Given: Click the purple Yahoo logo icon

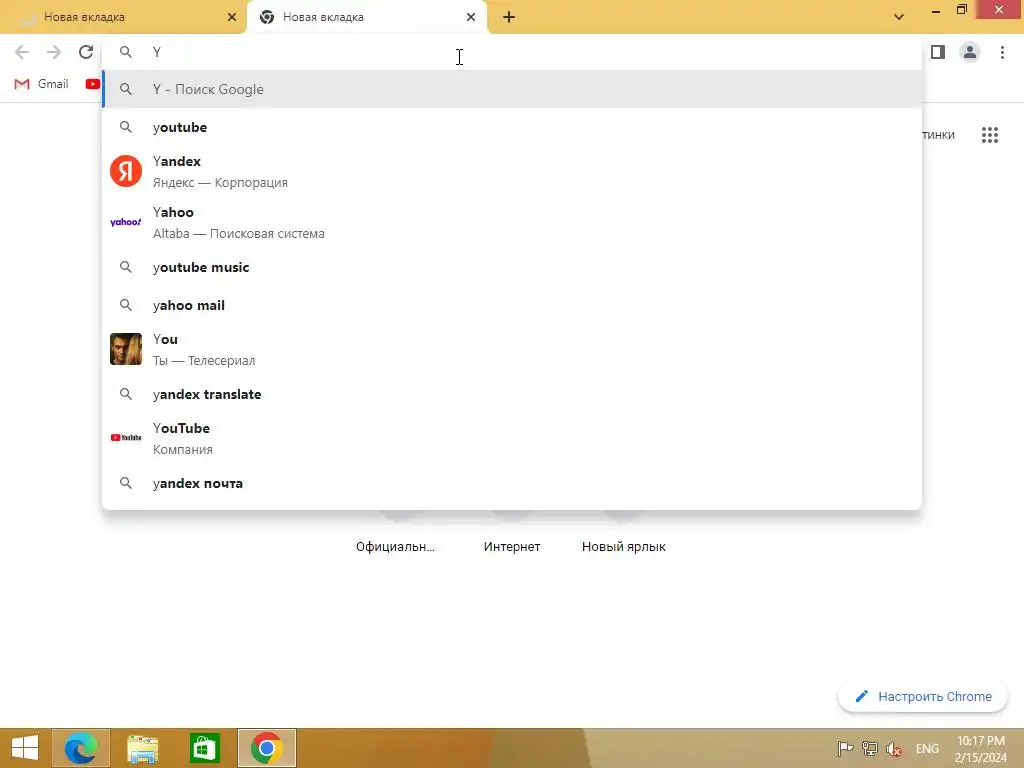Looking at the screenshot, I should point(126,222).
